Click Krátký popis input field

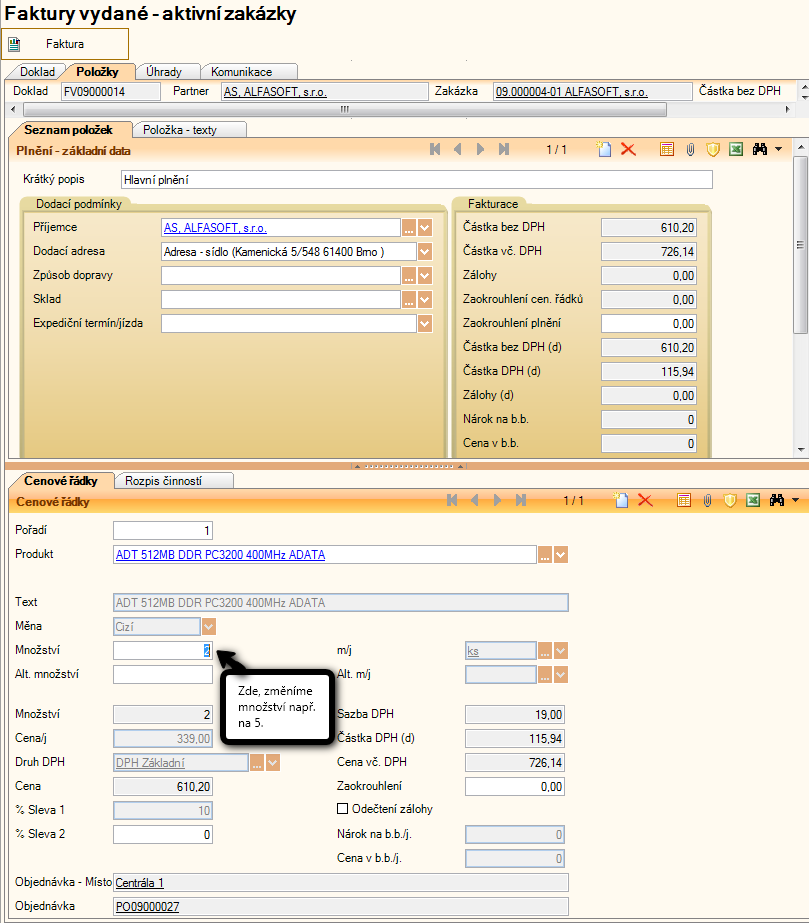[x=416, y=180]
